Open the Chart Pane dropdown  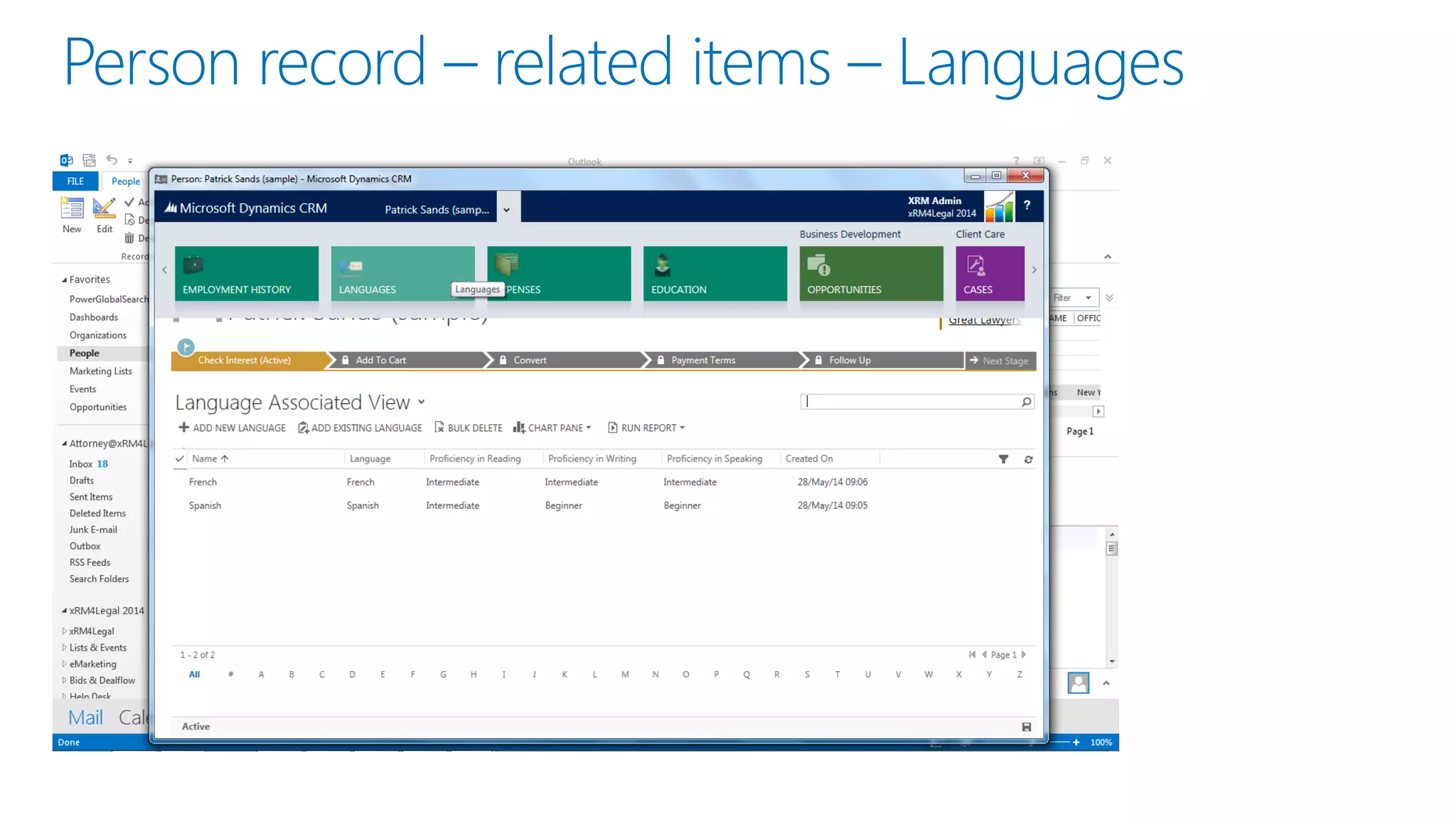[552, 428]
